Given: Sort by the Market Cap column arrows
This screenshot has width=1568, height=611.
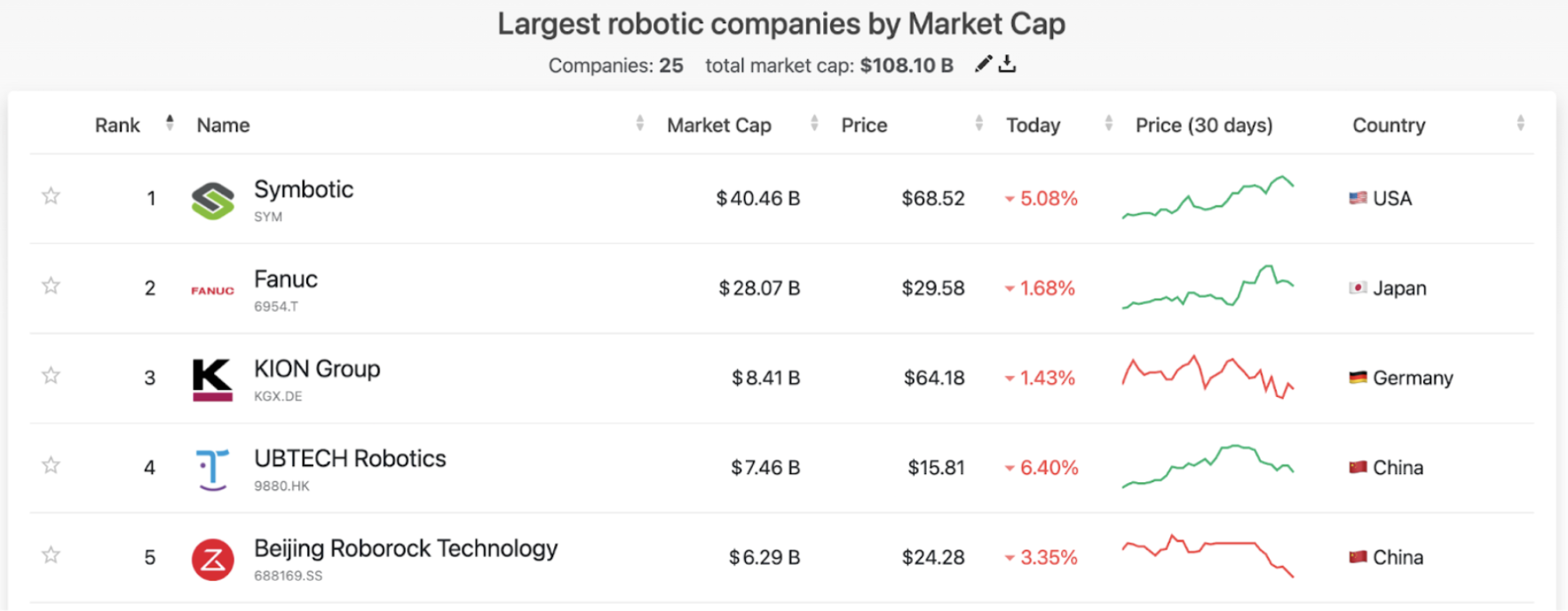Looking at the screenshot, I should (x=814, y=124).
